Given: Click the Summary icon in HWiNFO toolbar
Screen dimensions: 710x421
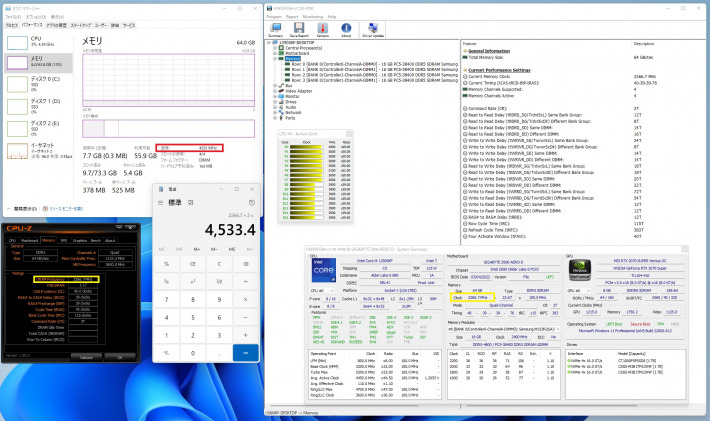Looking at the screenshot, I should pyautogui.click(x=275, y=29).
